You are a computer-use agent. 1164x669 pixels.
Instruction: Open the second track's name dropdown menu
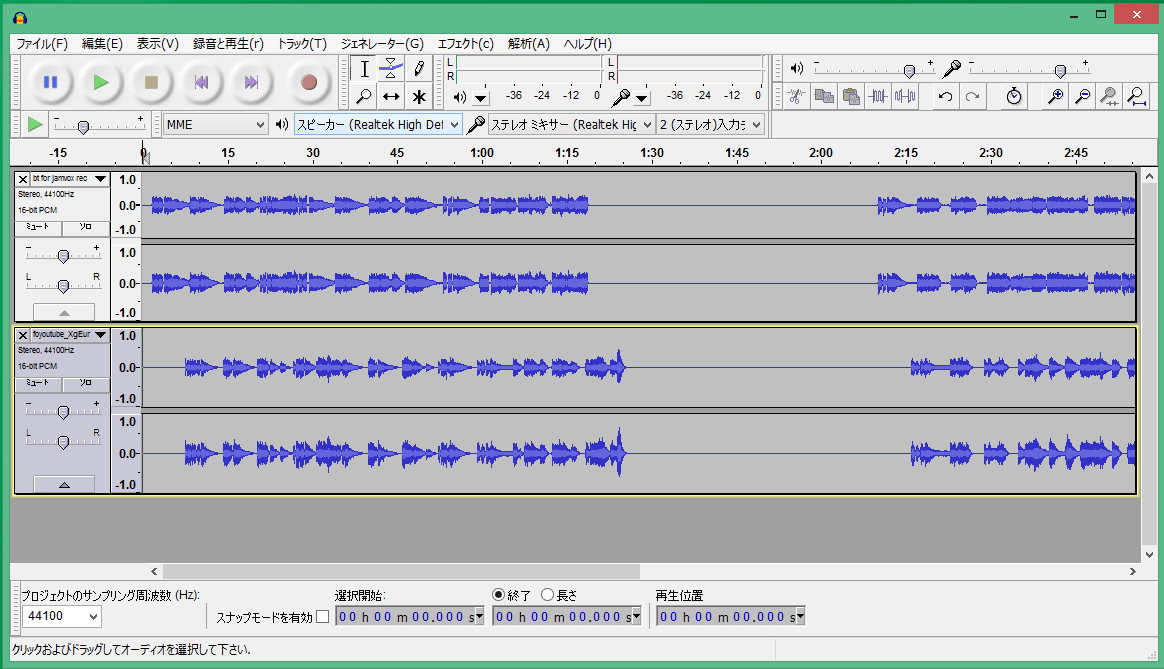click(100, 335)
